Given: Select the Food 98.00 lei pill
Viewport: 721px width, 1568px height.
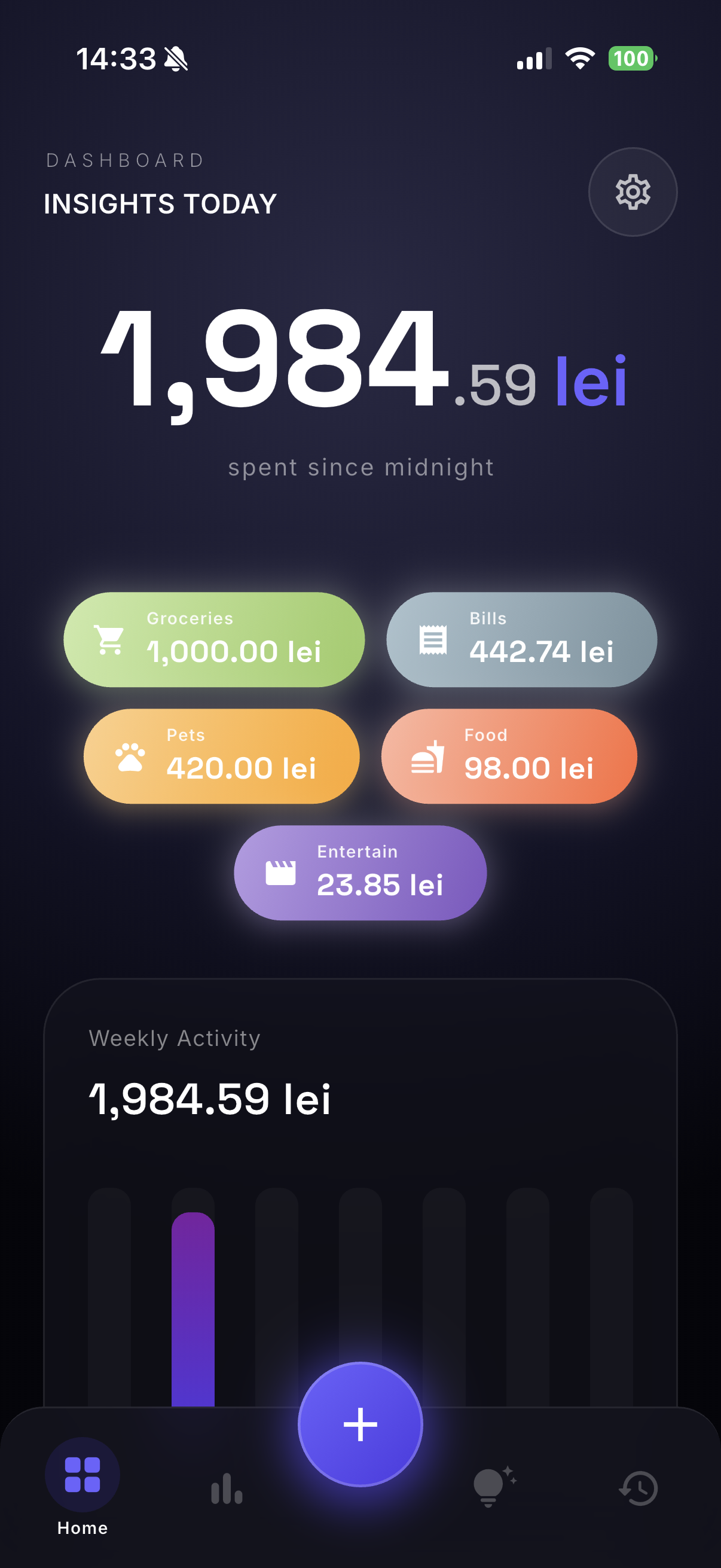Looking at the screenshot, I should (509, 756).
